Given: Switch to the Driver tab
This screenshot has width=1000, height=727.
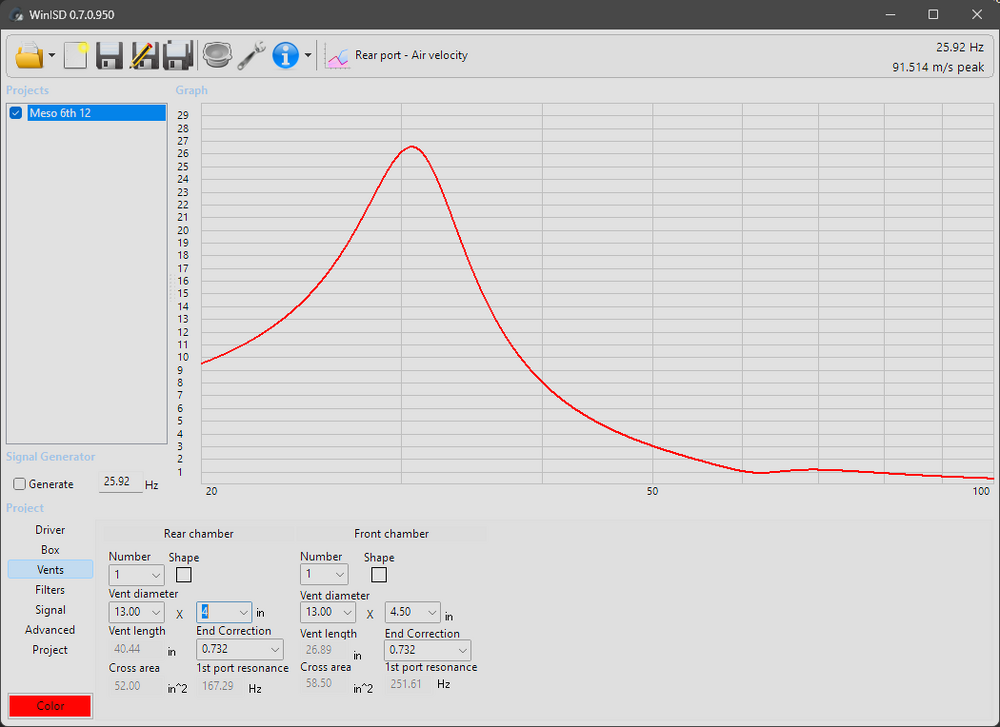Looking at the screenshot, I should (x=50, y=530).
